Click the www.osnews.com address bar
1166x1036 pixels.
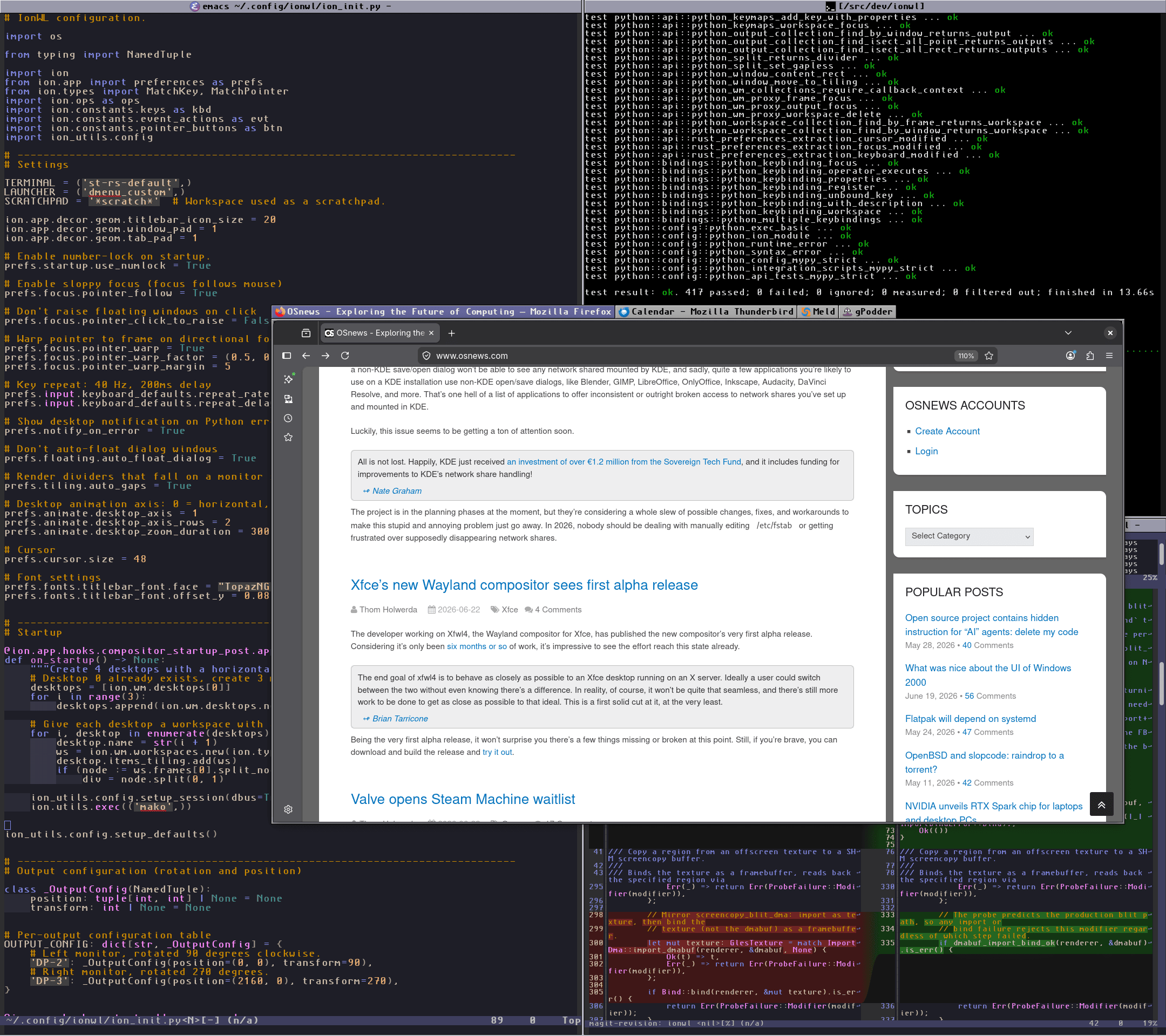[x=684, y=356]
